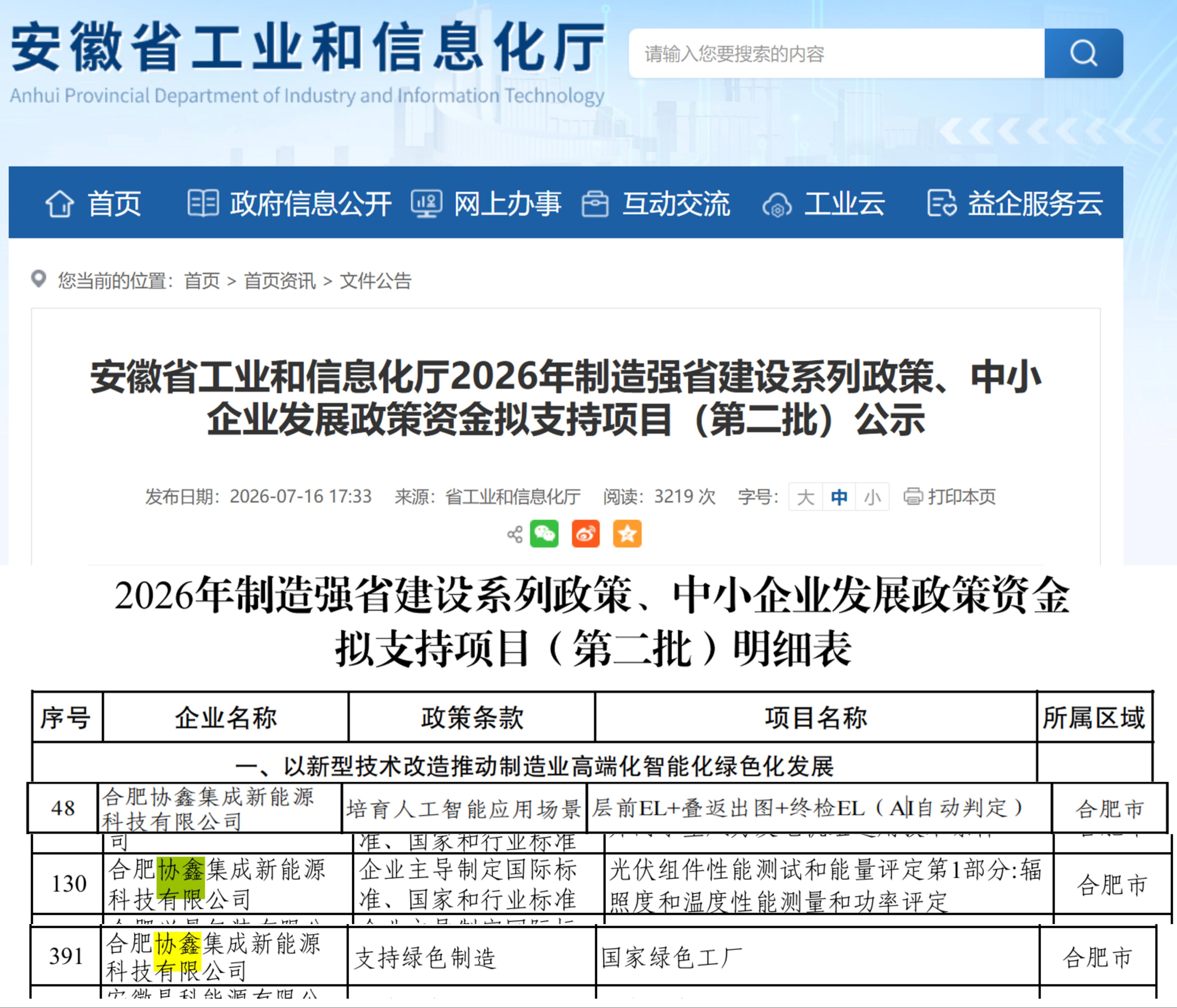Click table header 企业名称
This screenshot has height=1008, width=1177.
226,717
